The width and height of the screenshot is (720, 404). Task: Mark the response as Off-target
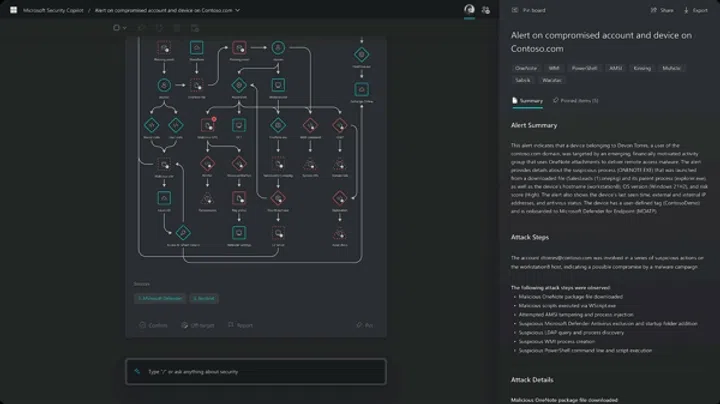[x=198, y=325]
